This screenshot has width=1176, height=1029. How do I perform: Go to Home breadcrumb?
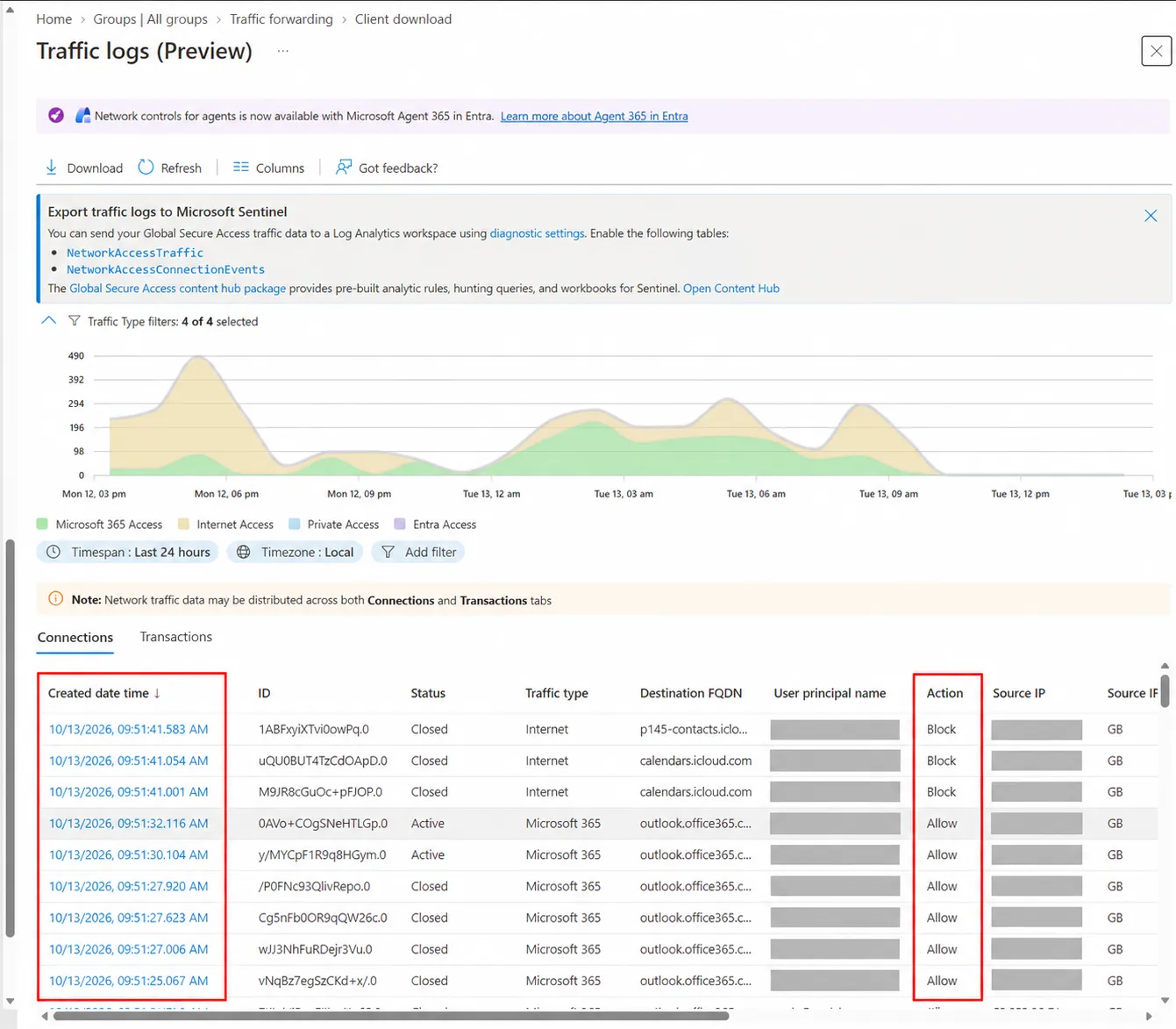point(54,19)
